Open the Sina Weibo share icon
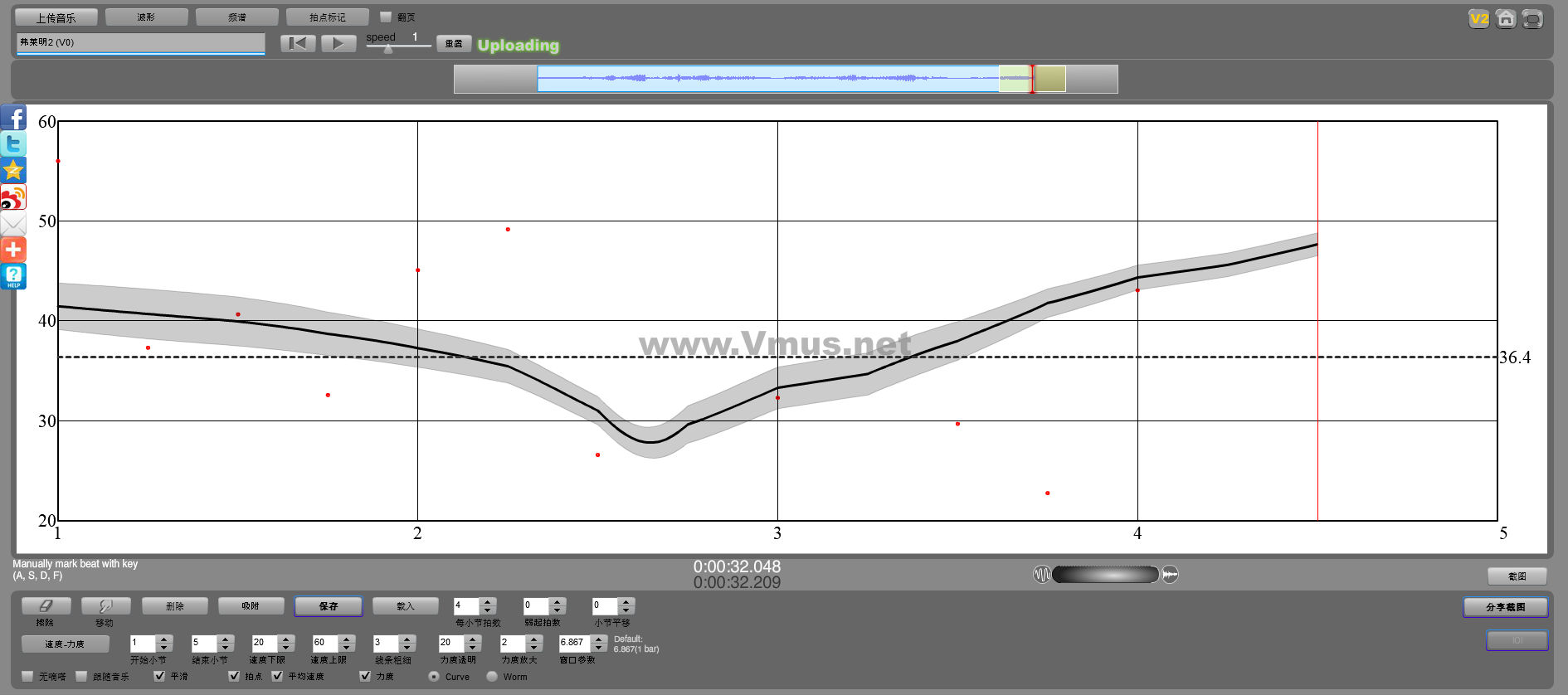Screen dimensions: 1568x695 click(x=13, y=197)
